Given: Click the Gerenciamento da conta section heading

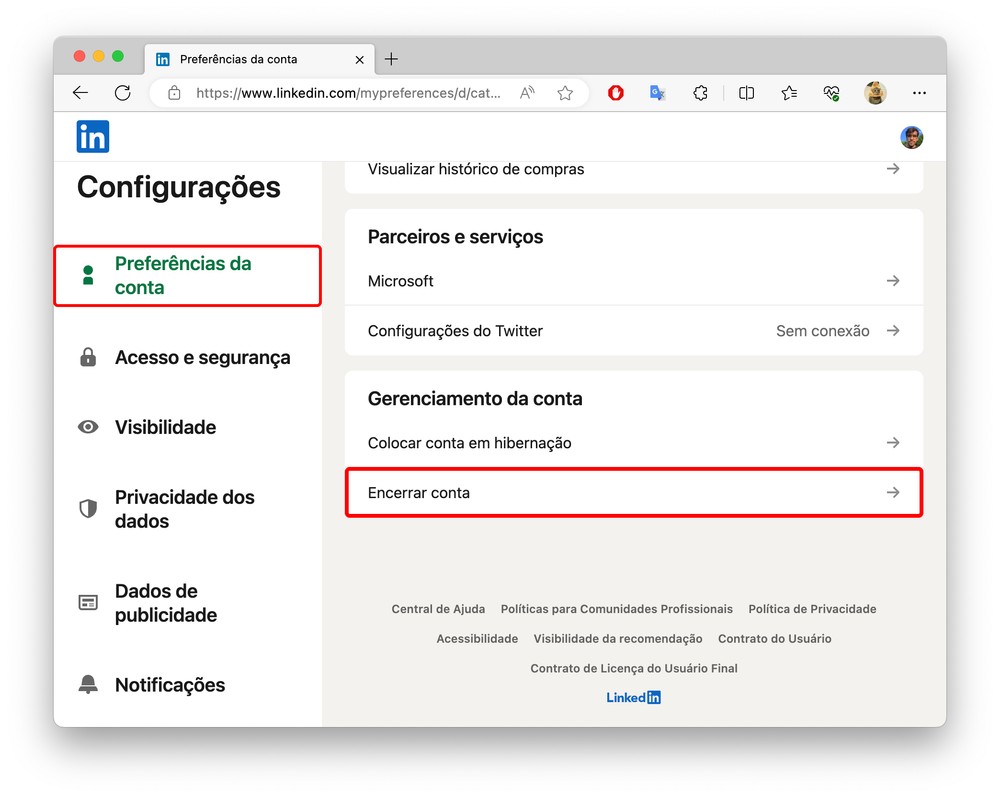Looking at the screenshot, I should pos(475,399).
